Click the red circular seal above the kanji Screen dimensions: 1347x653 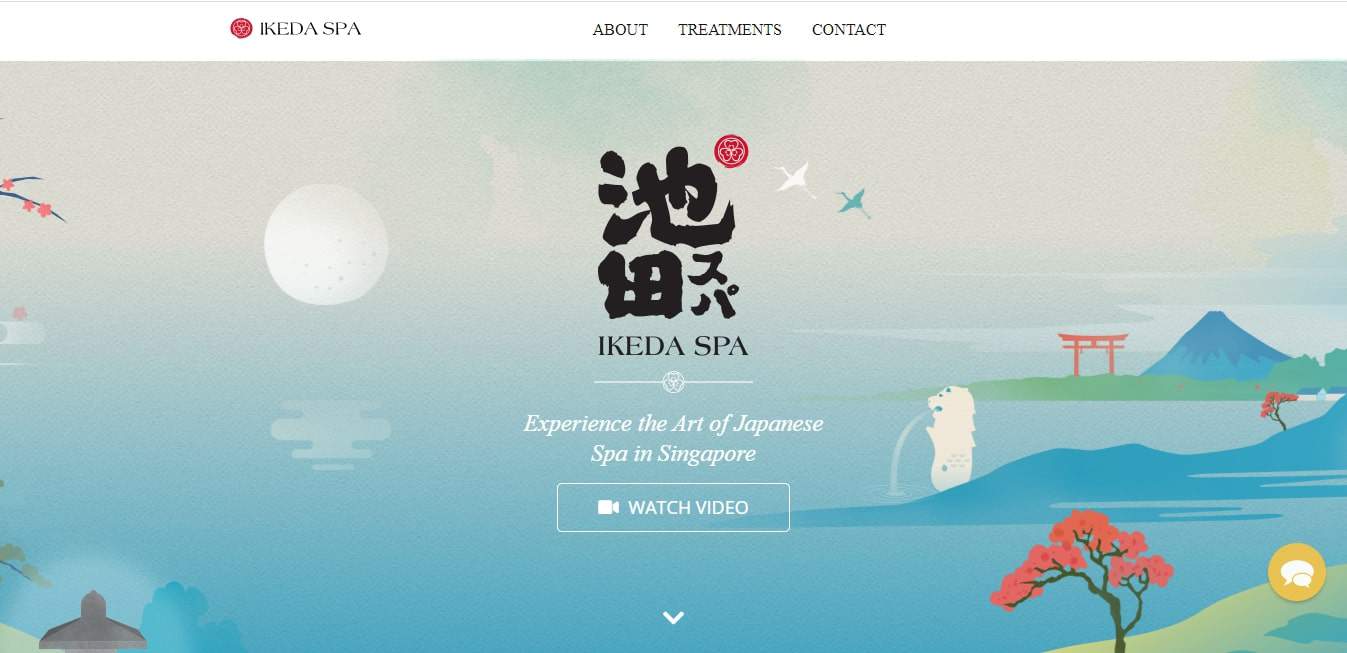[731, 151]
